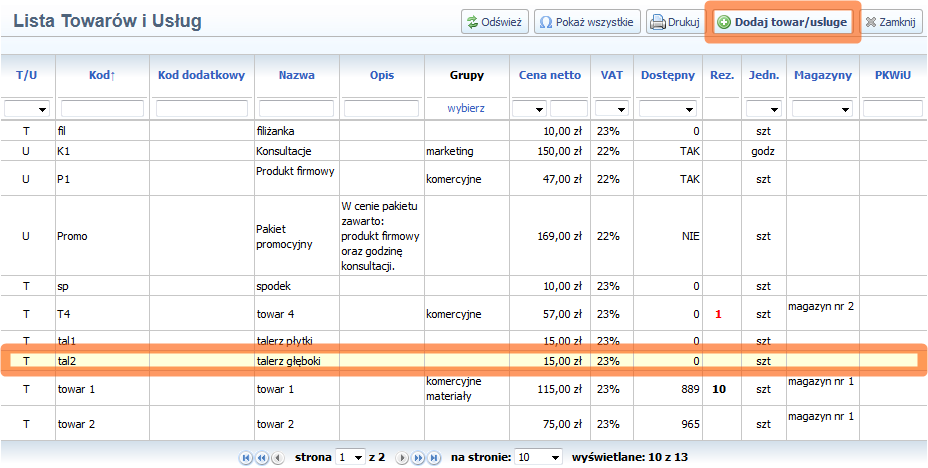Open the 'strona' page number dropdown
This screenshot has width=928, height=468.
pyautogui.click(x=351, y=457)
